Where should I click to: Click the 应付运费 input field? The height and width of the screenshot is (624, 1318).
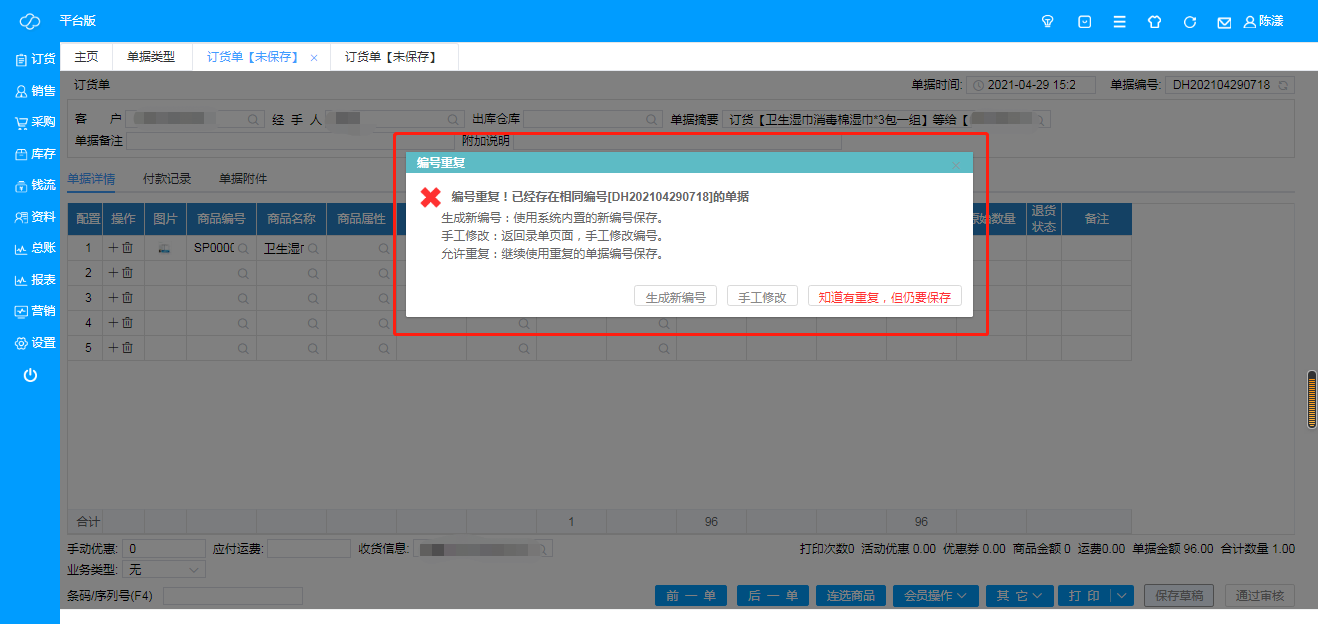(x=308, y=549)
